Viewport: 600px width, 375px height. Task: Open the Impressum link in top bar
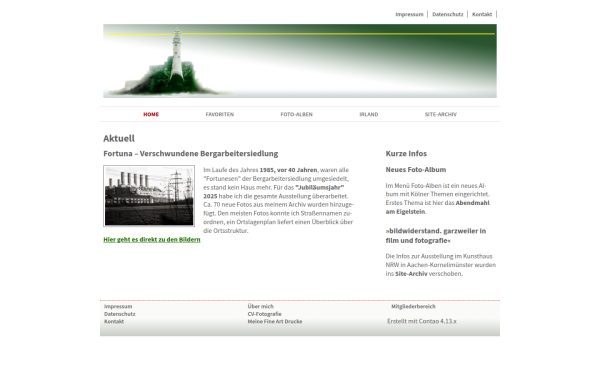pyautogui.click(x=409, y=14)
